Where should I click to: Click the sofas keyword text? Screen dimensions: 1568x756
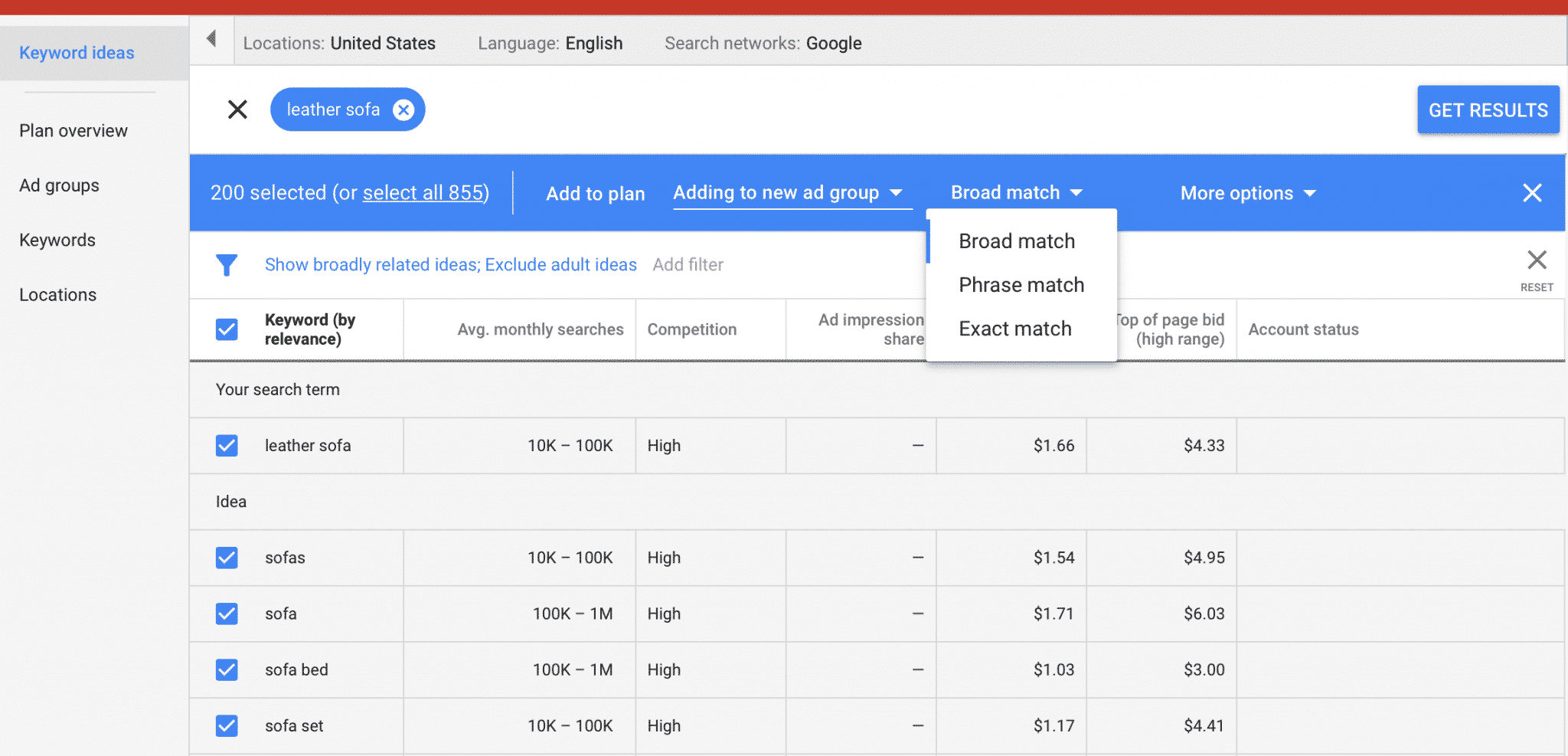click(x=285, y=558)
